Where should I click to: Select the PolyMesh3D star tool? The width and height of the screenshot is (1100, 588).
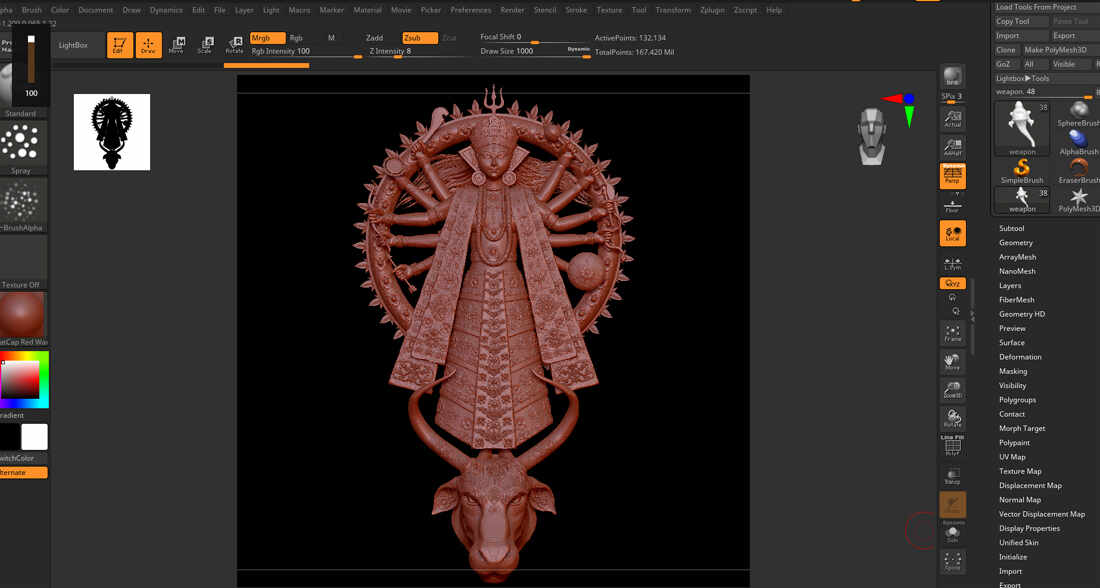1078,199
